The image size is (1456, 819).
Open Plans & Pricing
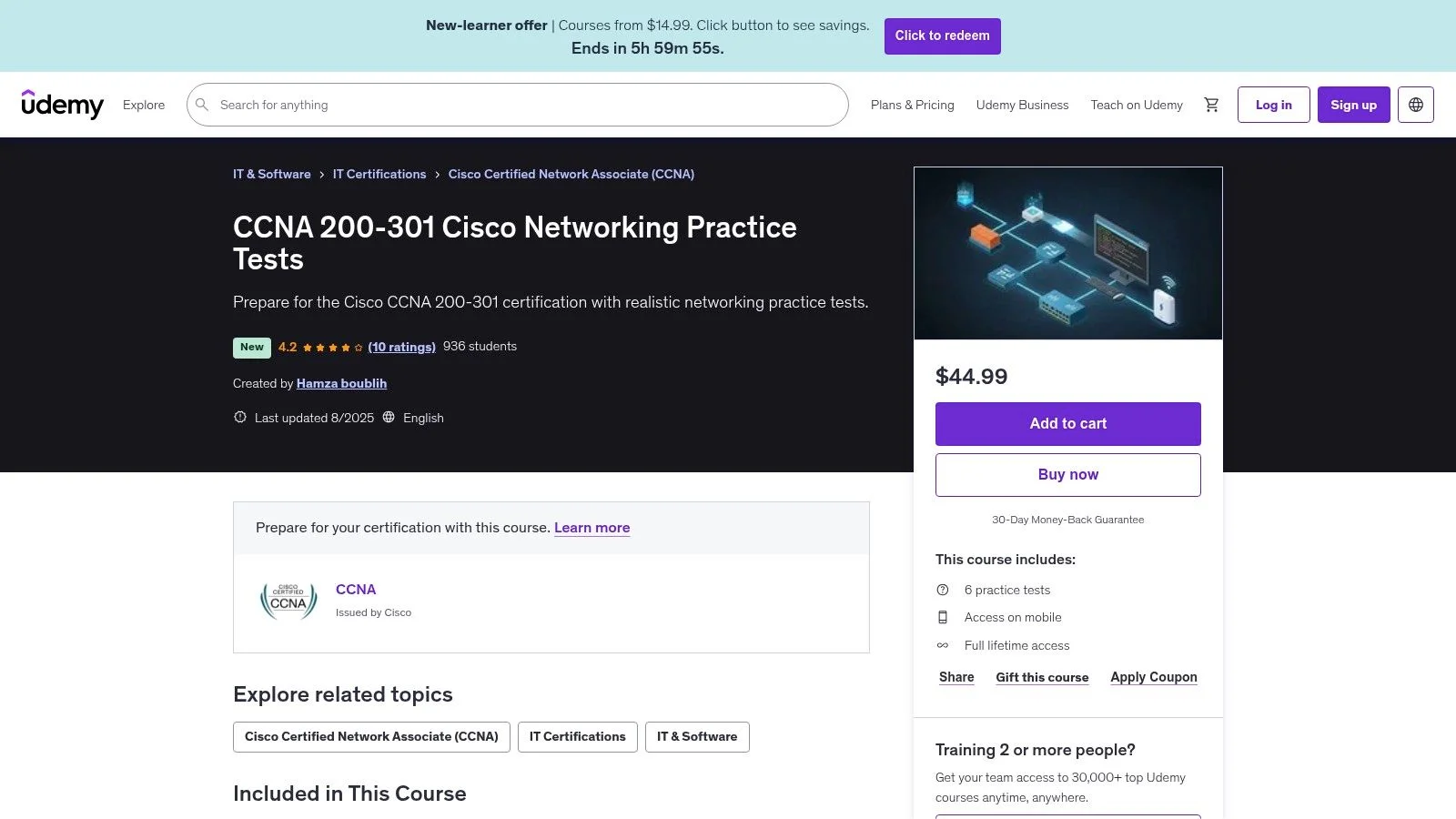[x=912, y=105]
